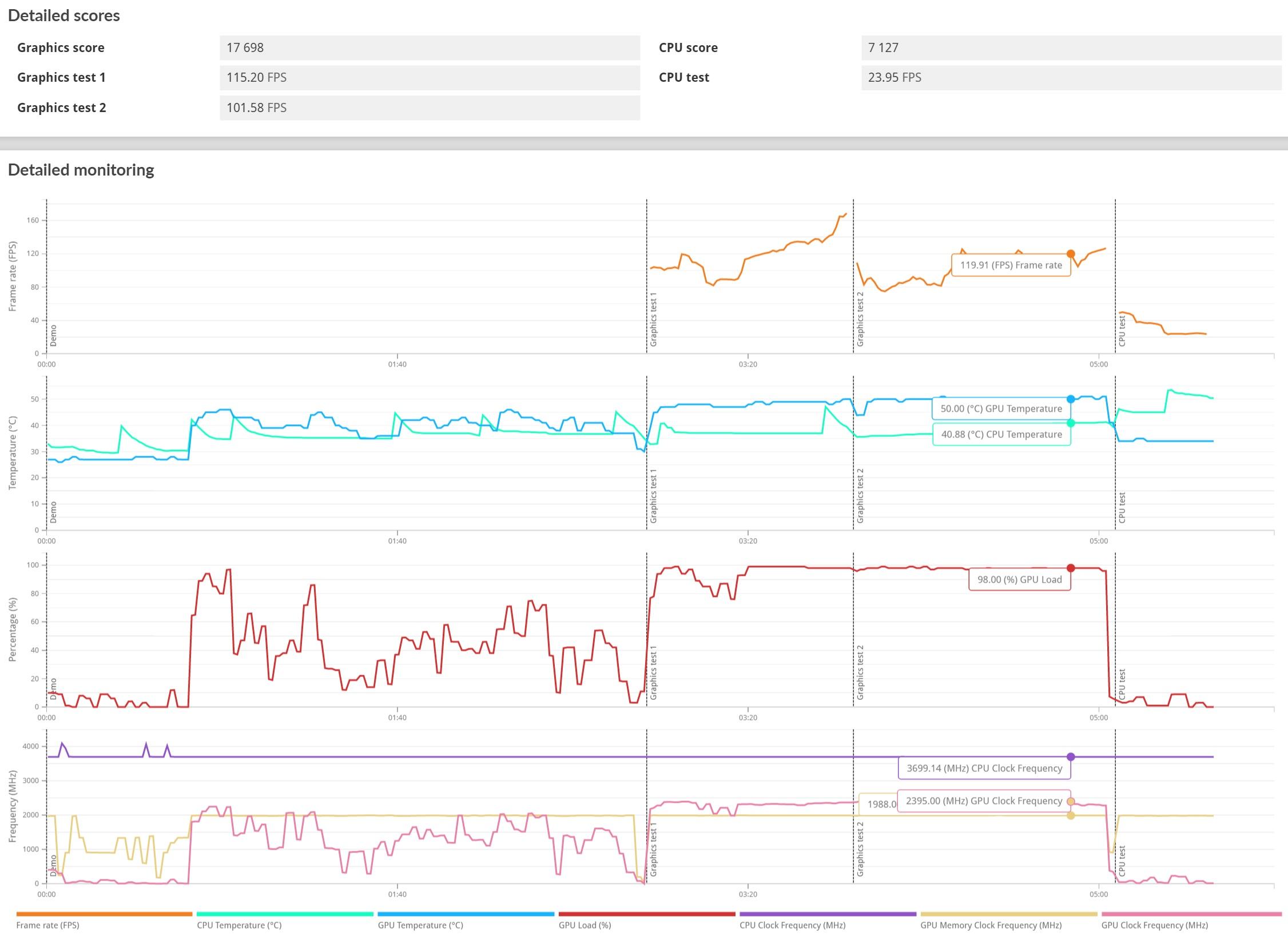
Task: Toggle GPU Temperature (°C) legend entry
Action: 420,925
